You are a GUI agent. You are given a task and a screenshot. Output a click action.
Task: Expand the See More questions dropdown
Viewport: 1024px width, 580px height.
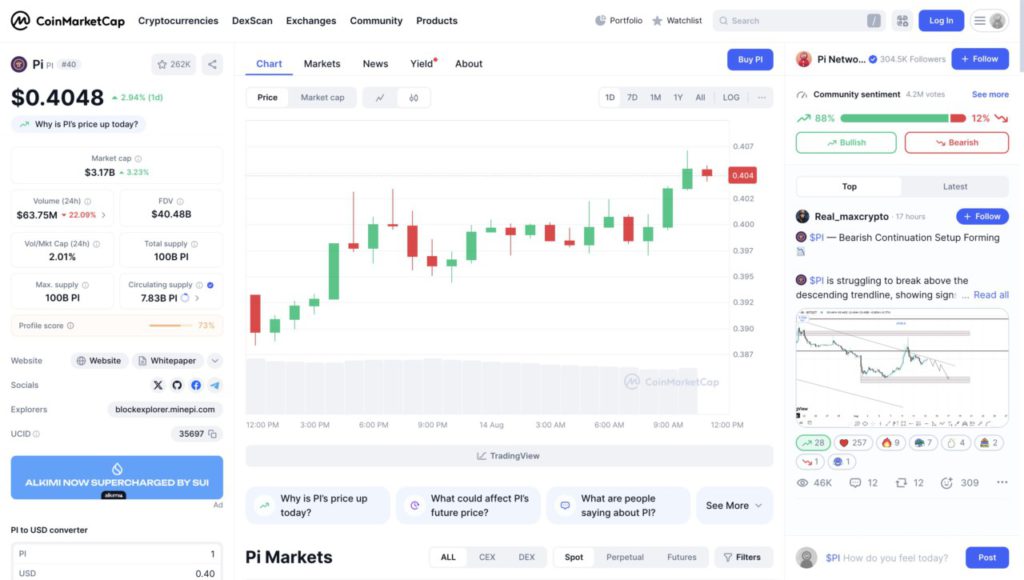[734, 506]
